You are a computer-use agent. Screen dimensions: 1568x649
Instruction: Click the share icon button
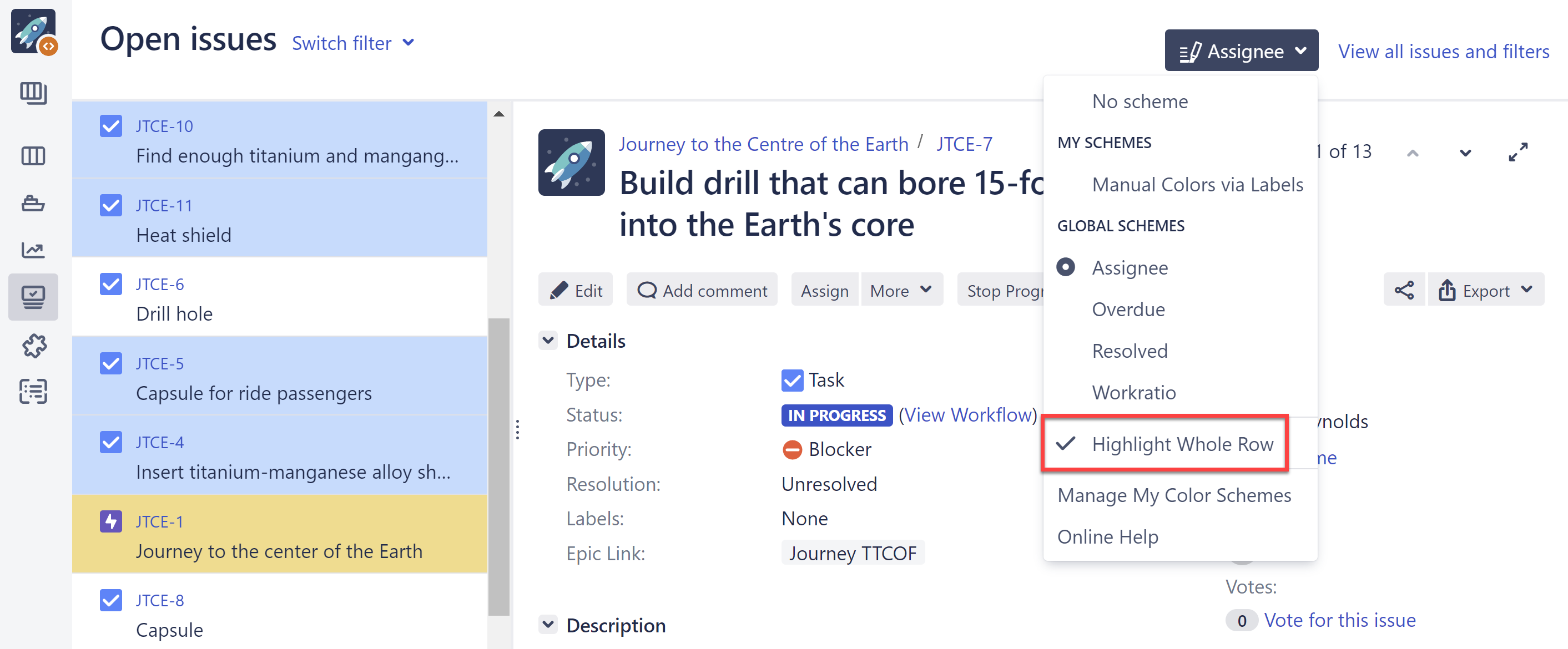(1403, 290)
